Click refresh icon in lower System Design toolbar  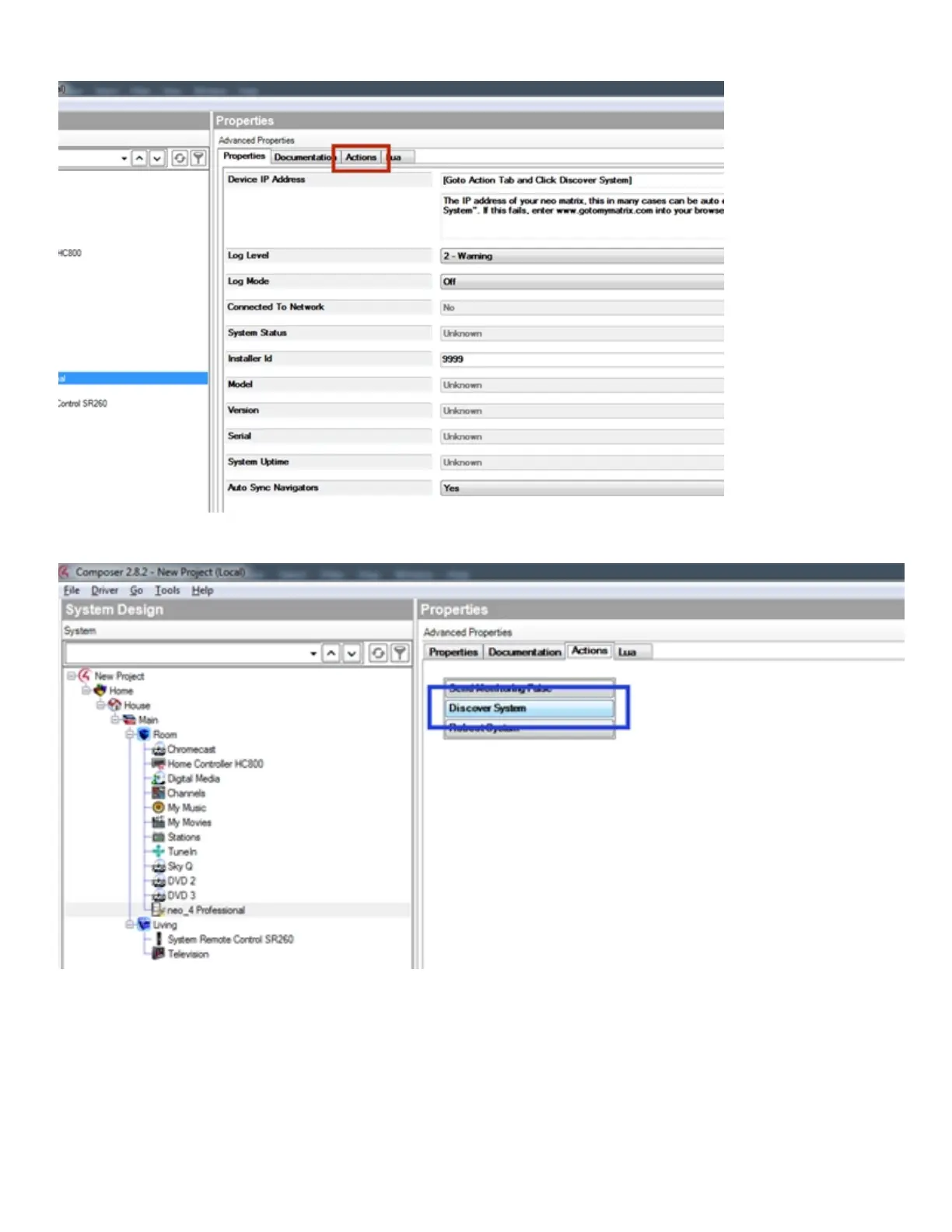point(378,653)
